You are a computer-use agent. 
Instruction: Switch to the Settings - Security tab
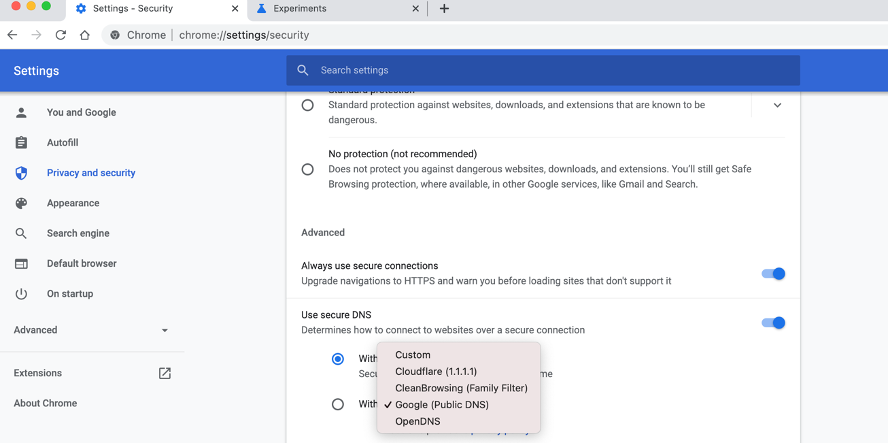pos(156,9)
